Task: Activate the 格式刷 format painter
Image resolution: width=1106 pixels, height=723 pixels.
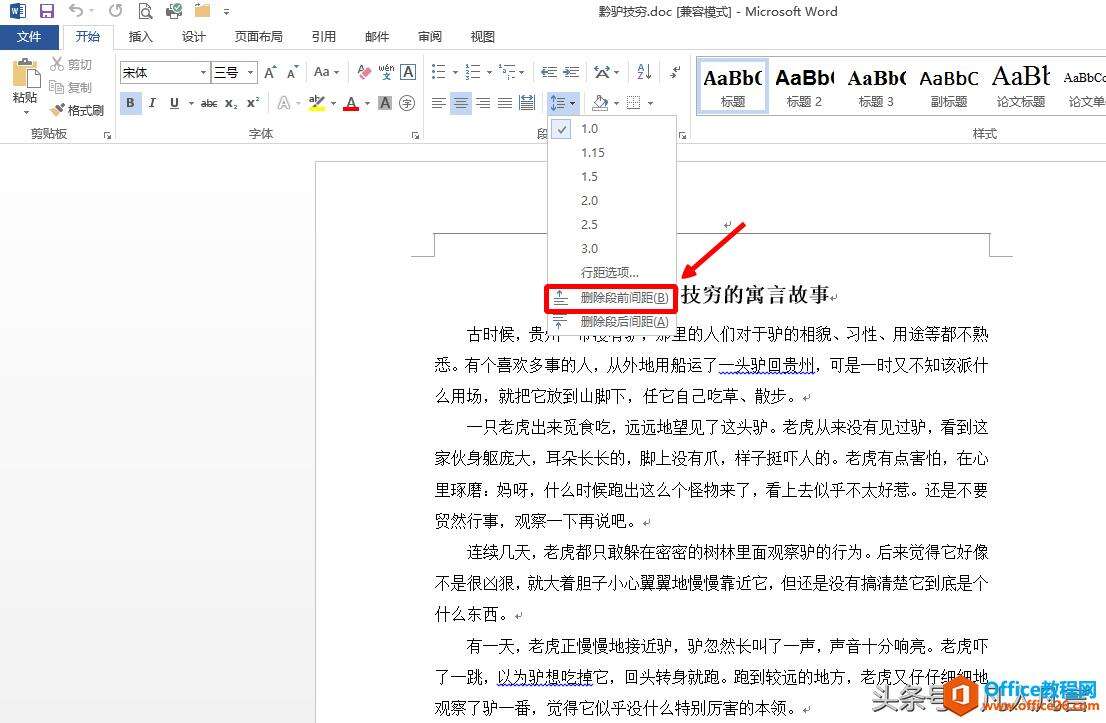Action: tap(78, 110)
